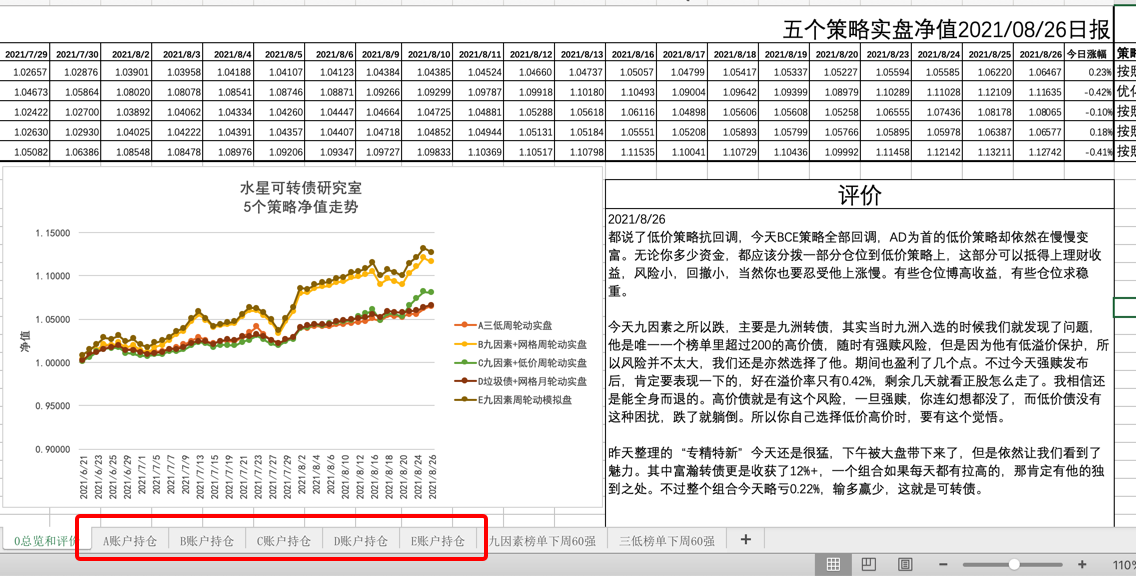The image size is (1136, 577).
Task: Click the chart title 水星可转债研究室
Action: click(x=301, y=188)
